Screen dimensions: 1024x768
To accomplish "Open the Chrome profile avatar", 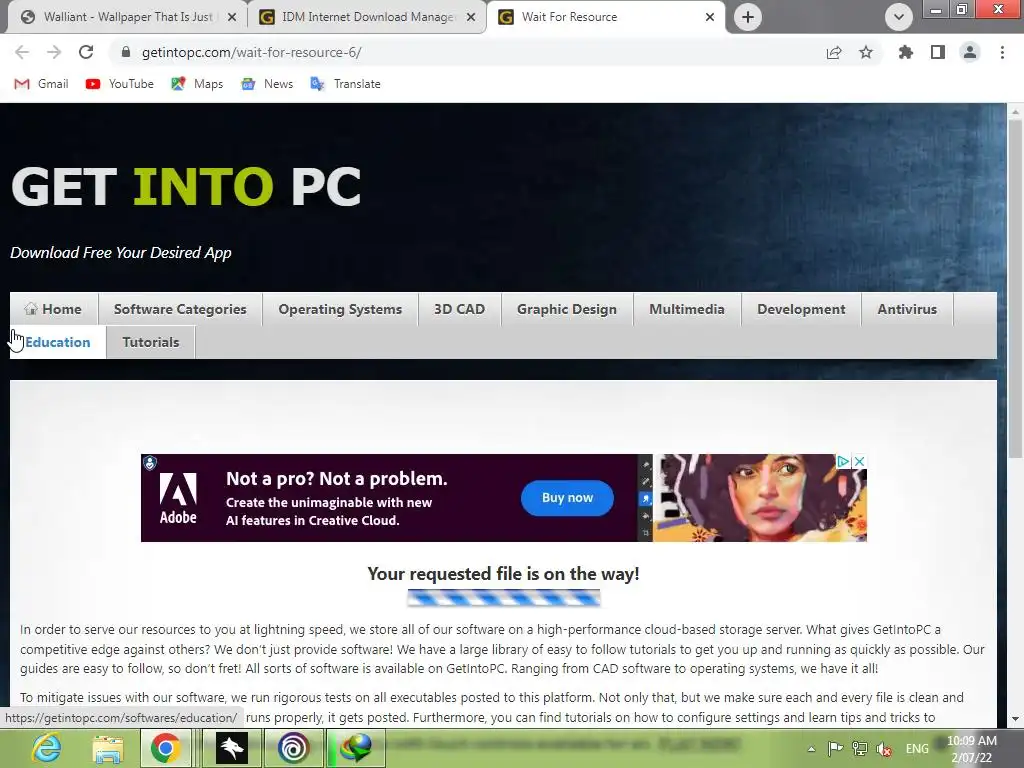I will [x=970, y=52].
